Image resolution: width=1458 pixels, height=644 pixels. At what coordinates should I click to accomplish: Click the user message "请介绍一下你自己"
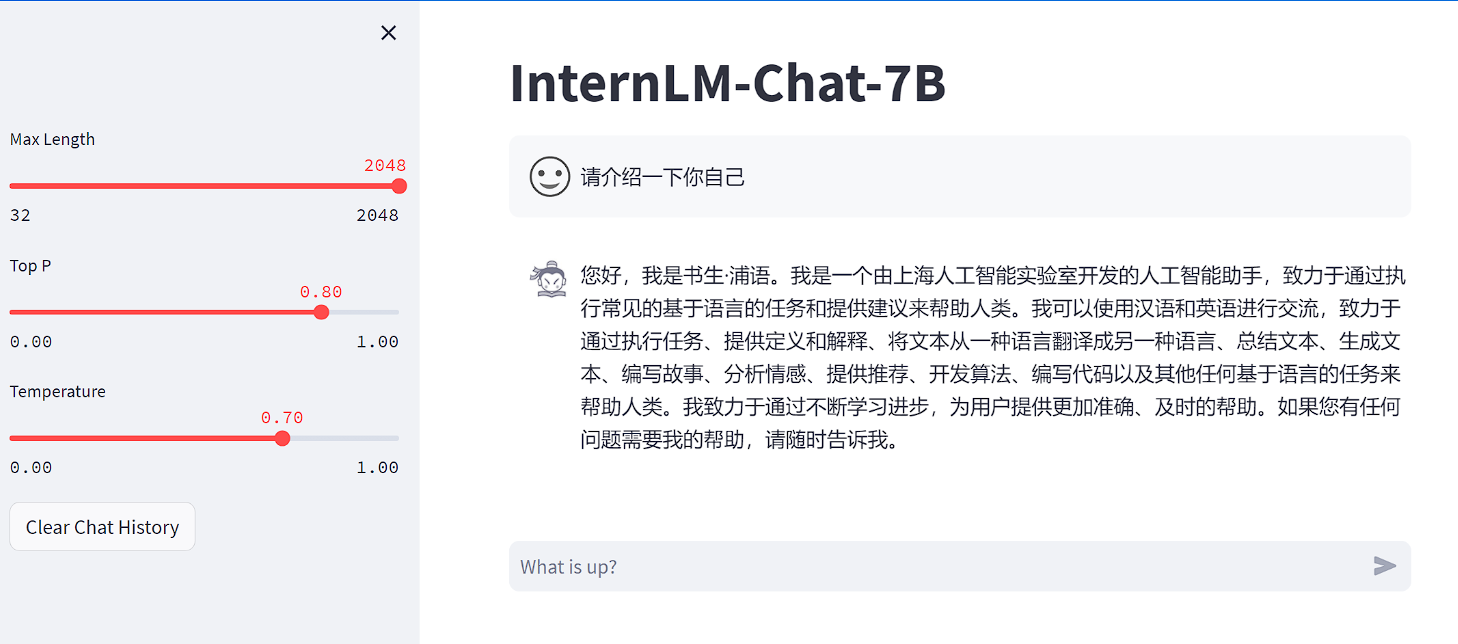[663, 178]
